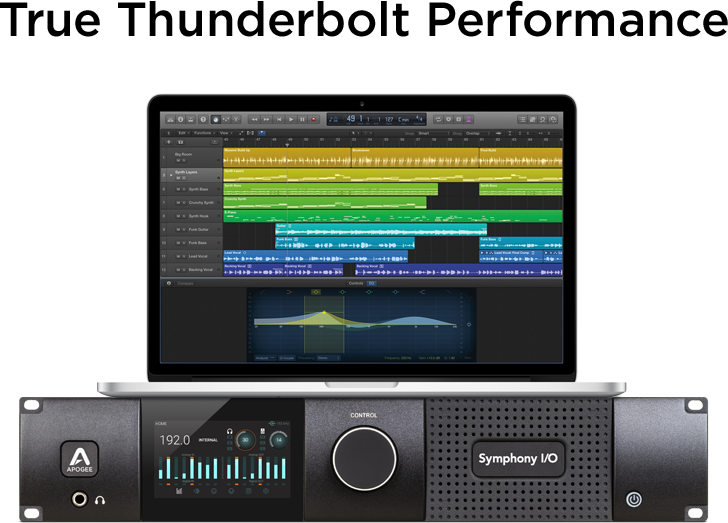Open the List Editors icon at top right
Viewport: 728px width, 523px height.
click(x=522, y=119)
